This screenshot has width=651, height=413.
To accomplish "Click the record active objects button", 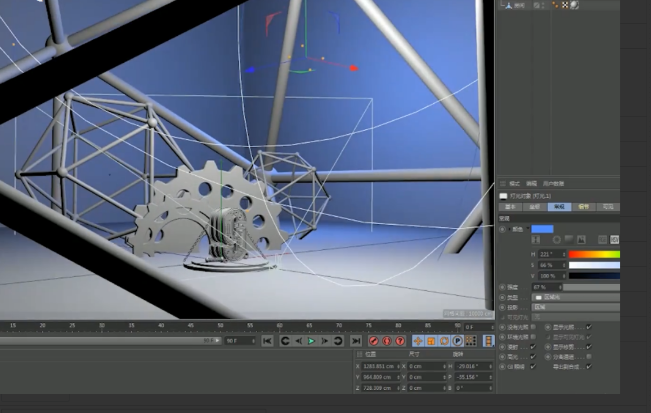I will [372, 341].
